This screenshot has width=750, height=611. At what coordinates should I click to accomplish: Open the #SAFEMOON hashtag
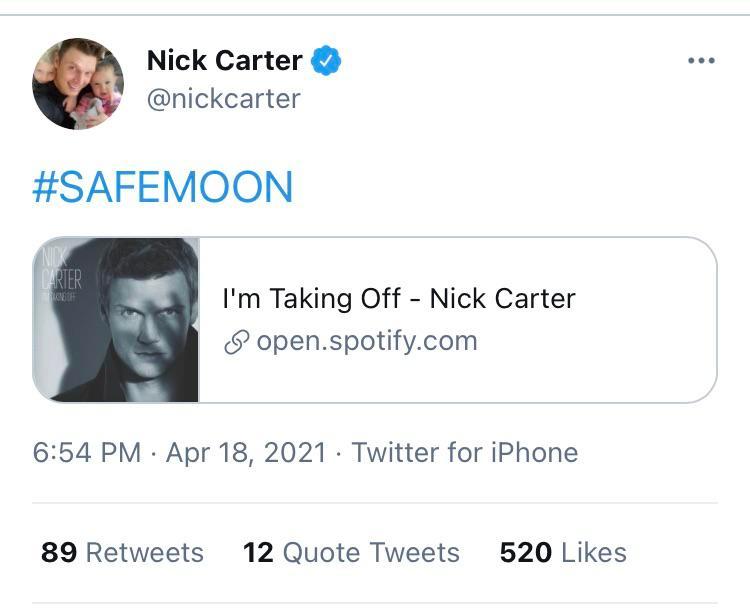point(163,188)
